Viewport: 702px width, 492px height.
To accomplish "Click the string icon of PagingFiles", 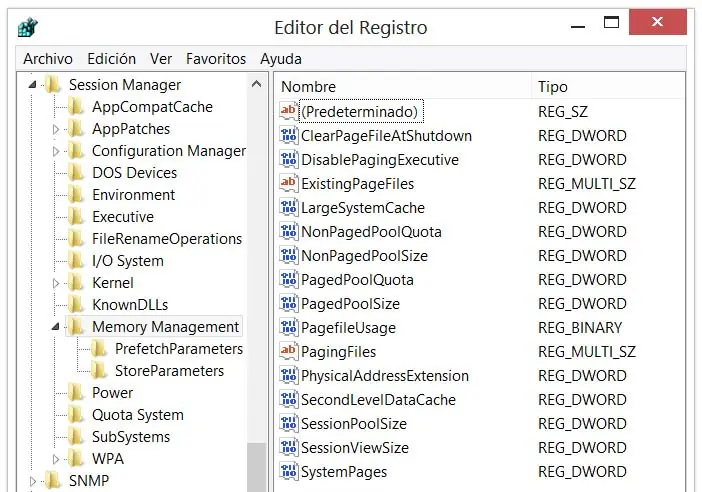I will [x=289, y=351].
